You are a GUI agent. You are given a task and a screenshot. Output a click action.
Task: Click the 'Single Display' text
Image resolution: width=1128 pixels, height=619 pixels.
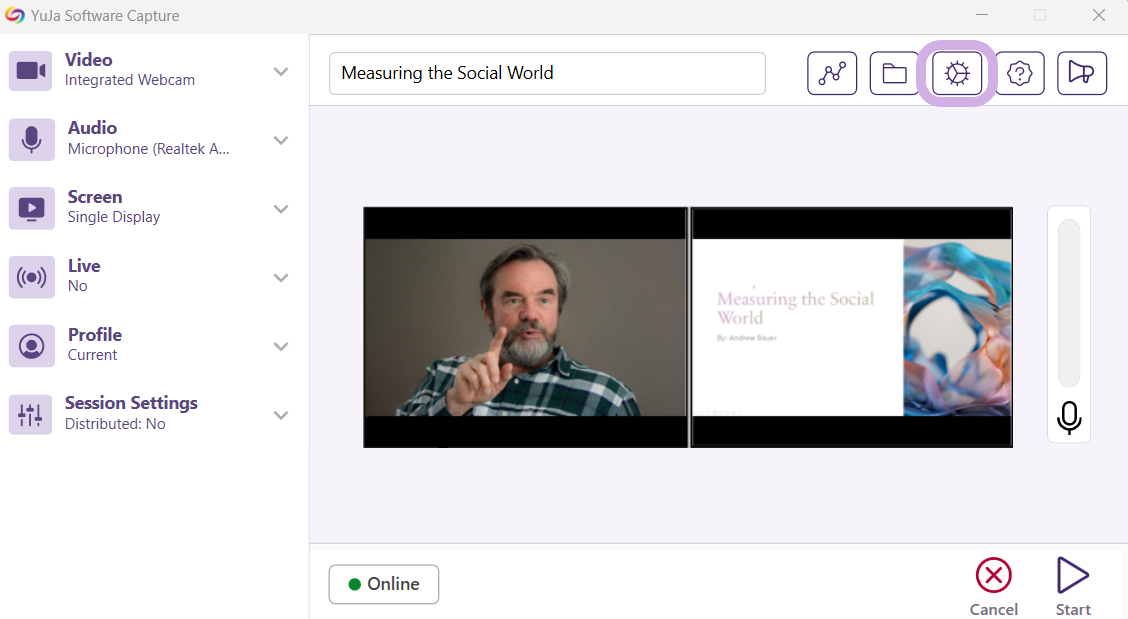tap(114, 217)
